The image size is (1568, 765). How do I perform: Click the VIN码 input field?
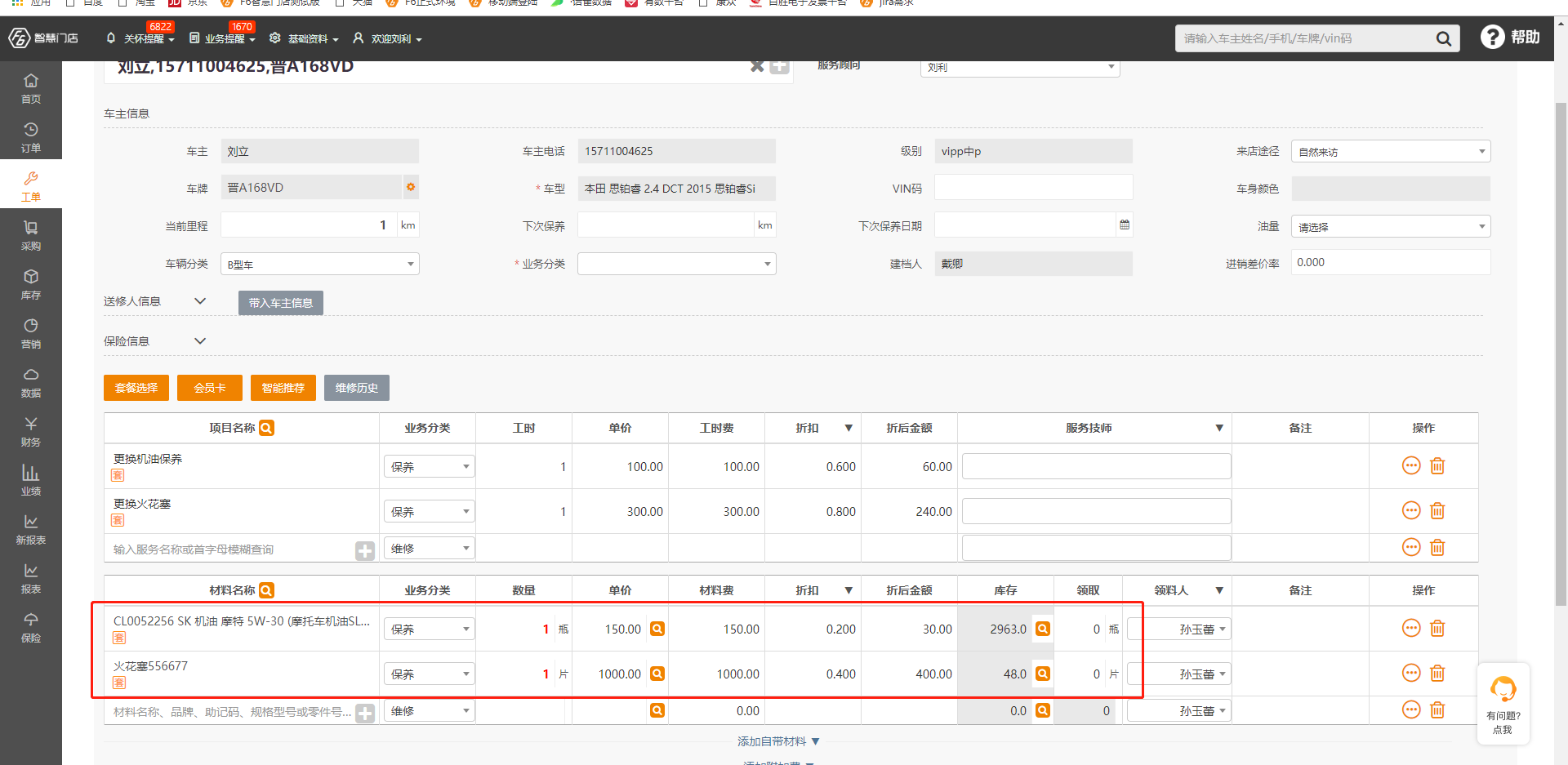[x=1033, y=188]
